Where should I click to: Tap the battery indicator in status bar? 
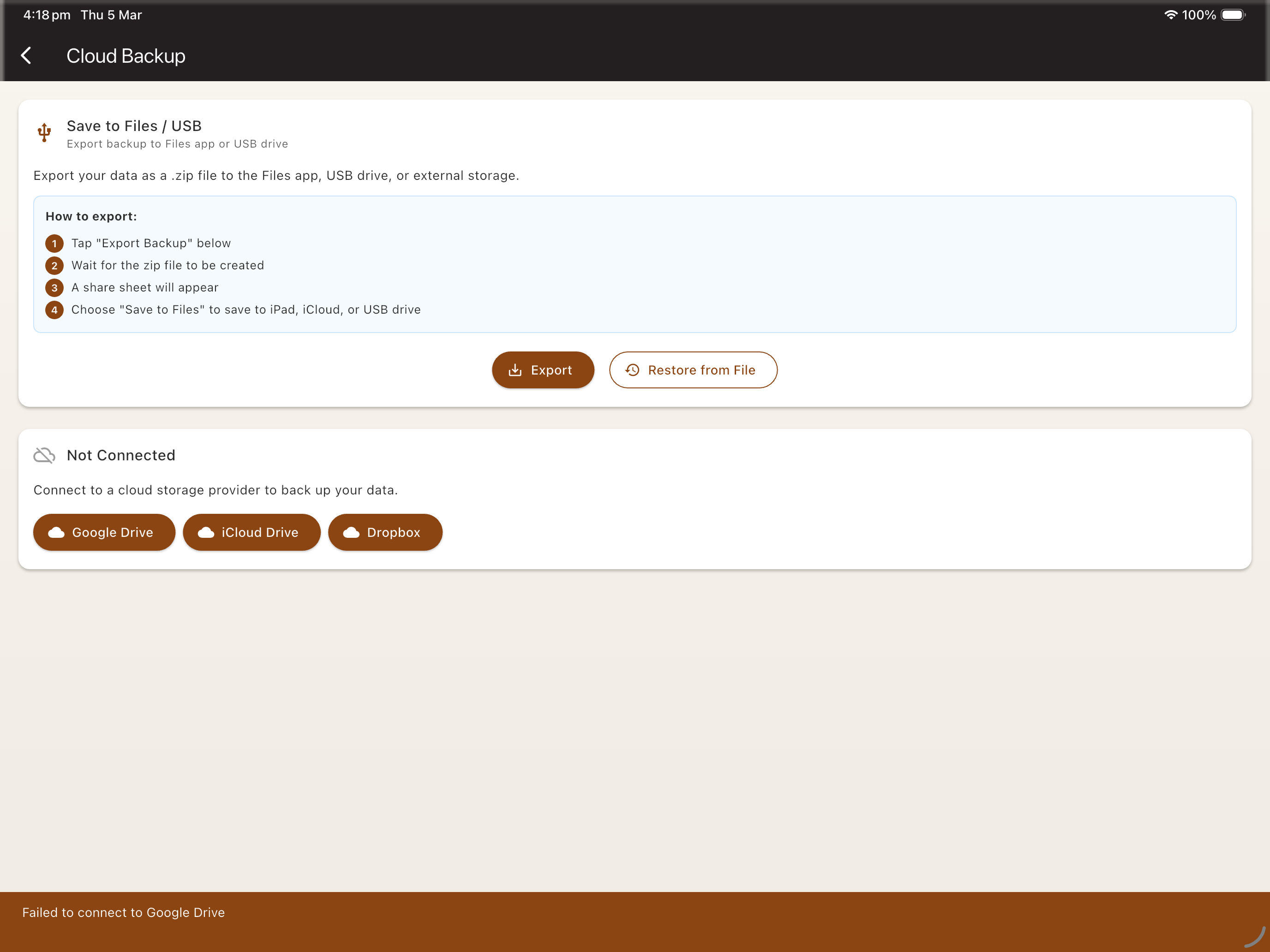click(x=1233, y=15)
